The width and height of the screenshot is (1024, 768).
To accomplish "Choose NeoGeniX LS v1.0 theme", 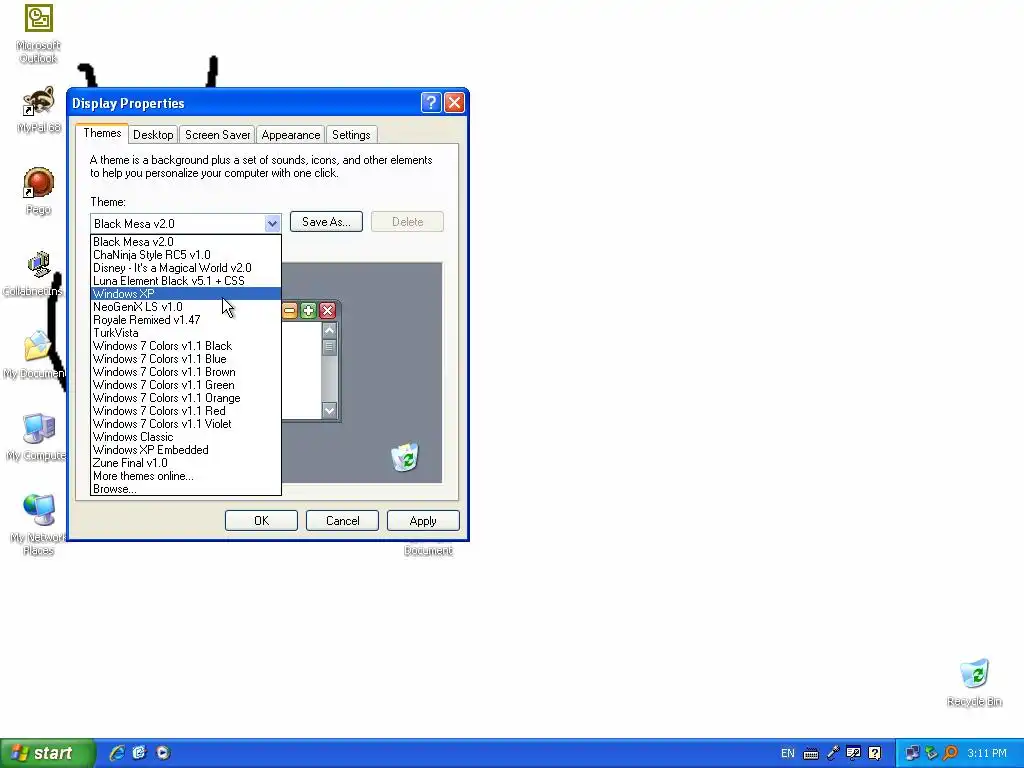I will (x=185, y=307).
